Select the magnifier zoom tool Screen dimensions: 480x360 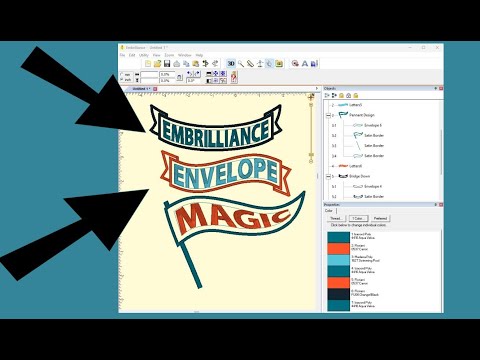click(x=241, y=63)
